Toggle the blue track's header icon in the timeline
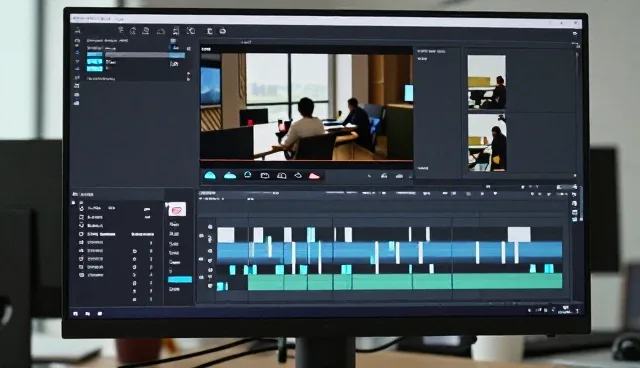 [210, 251]
